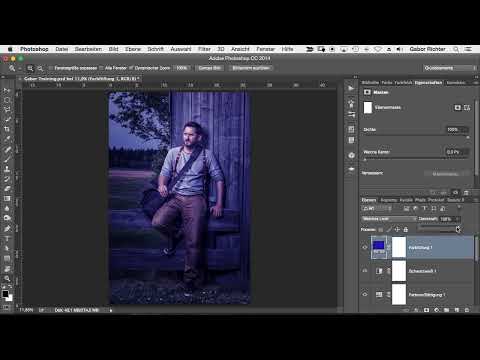Screen dimensions: 480x360
Task: Select the Gradient tool
Action: pos(7,199)
